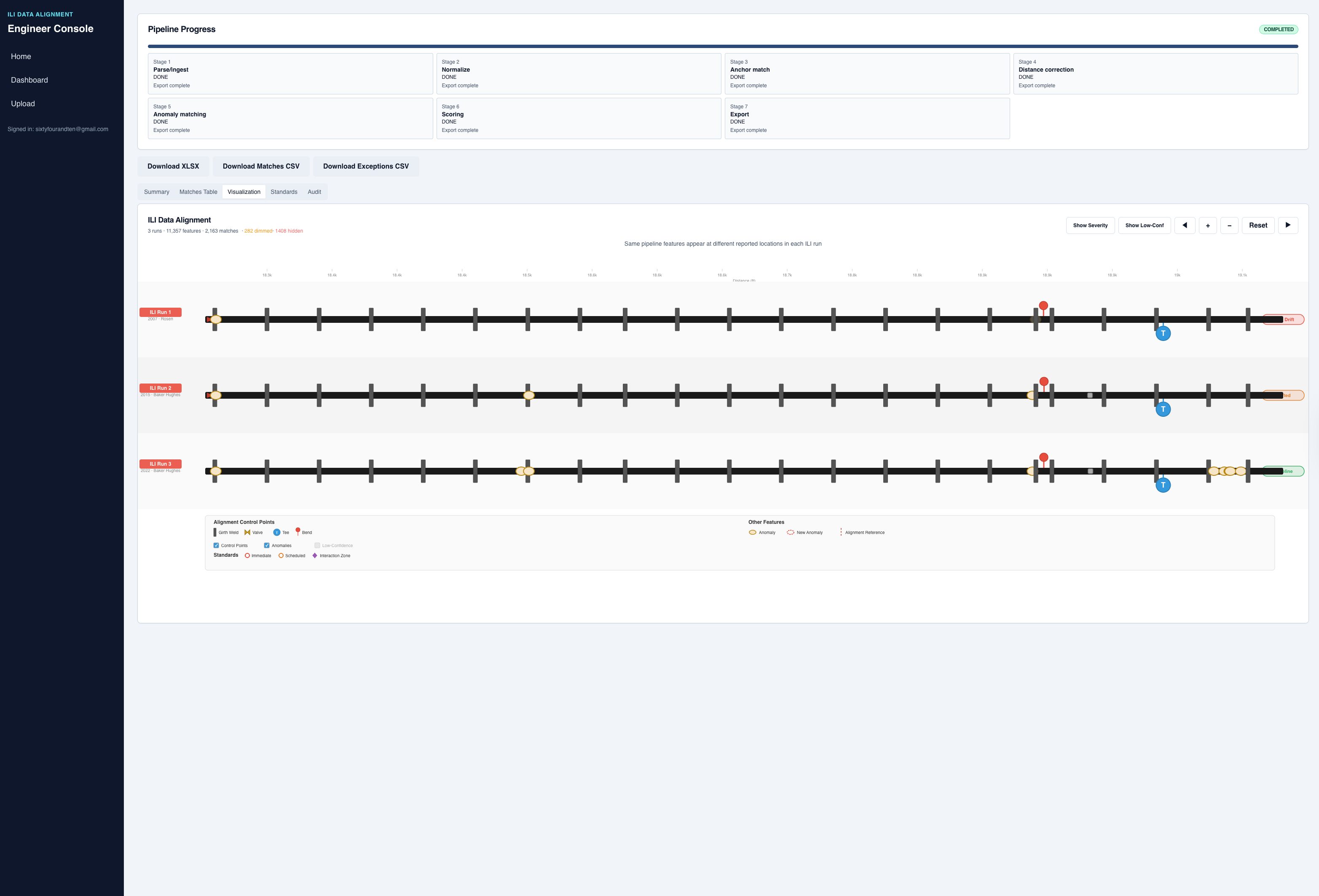The height and width of the screenshot is (896, 1319).
Task: Toggle the Low-Confidence checkbox
Action: (x=317, y=545)
